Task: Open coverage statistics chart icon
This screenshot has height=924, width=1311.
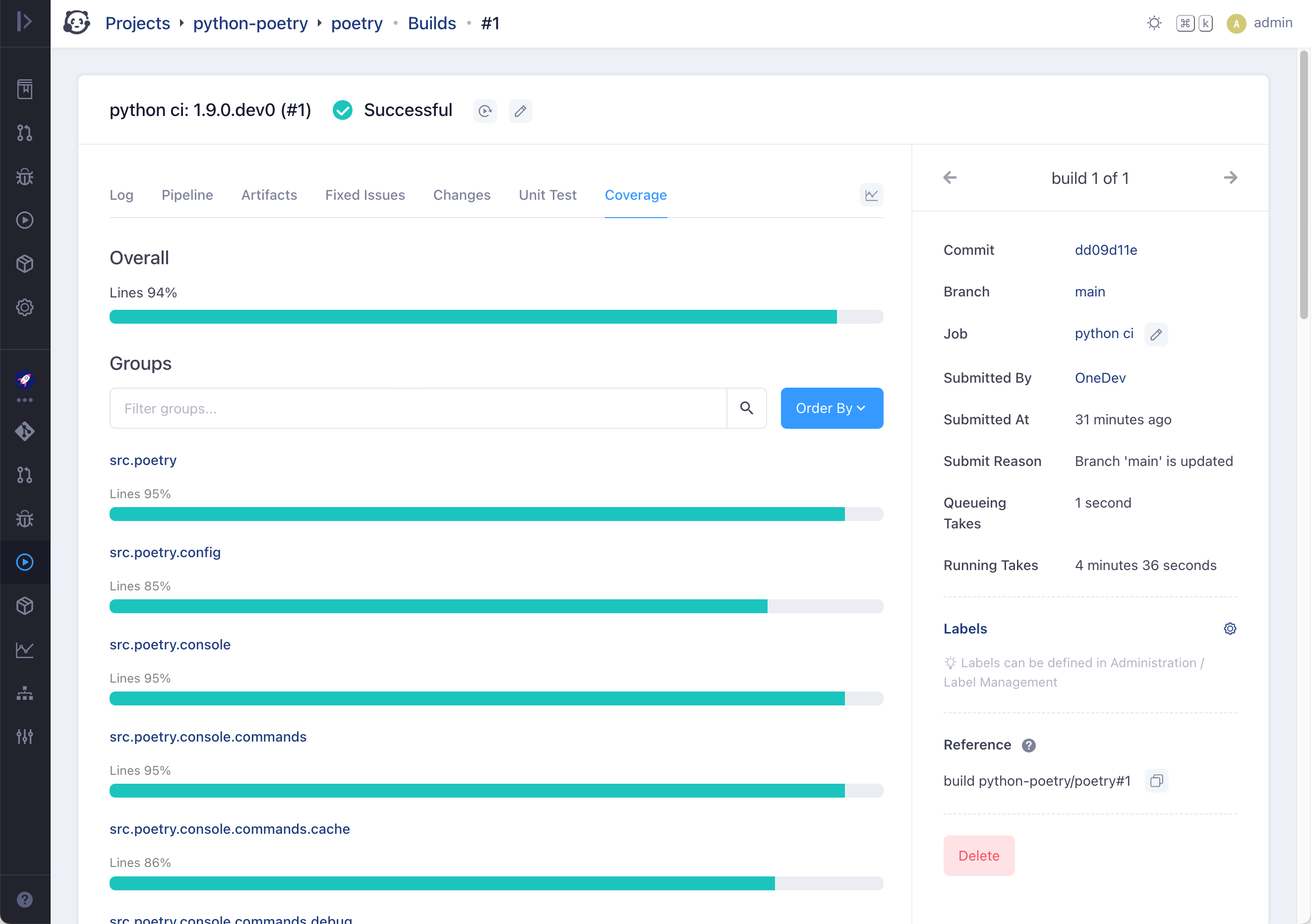Action: (871, 195)
